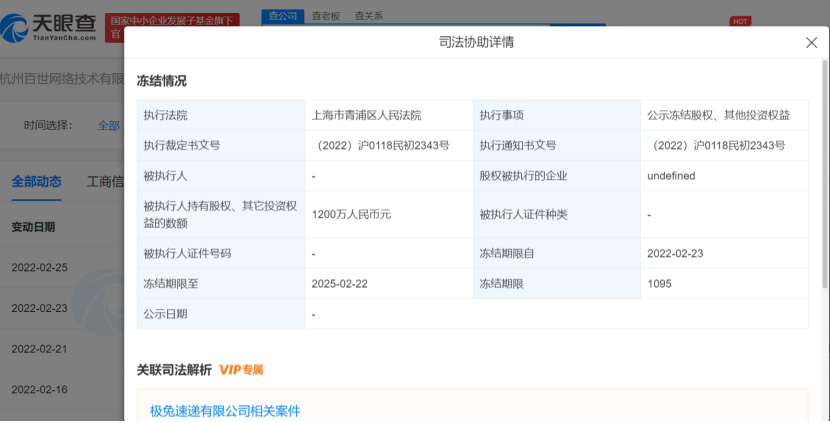Open the 工商信息 tab behind the dialog
The width and height of the screenshot is (830, 422).
(105, 181)
